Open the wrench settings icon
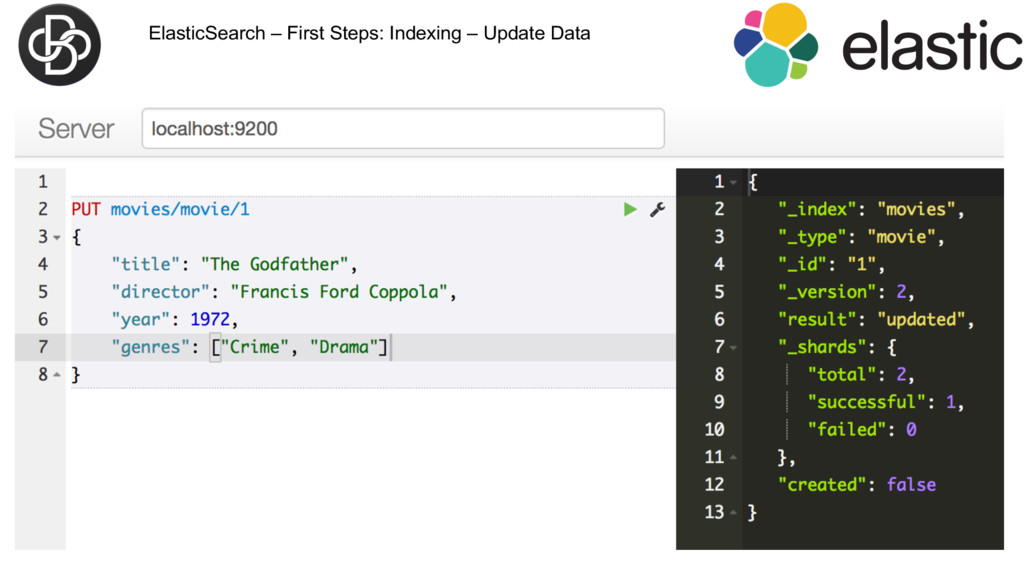The width and height of the screenshot is (1024, 576). [x=657, y=210]
